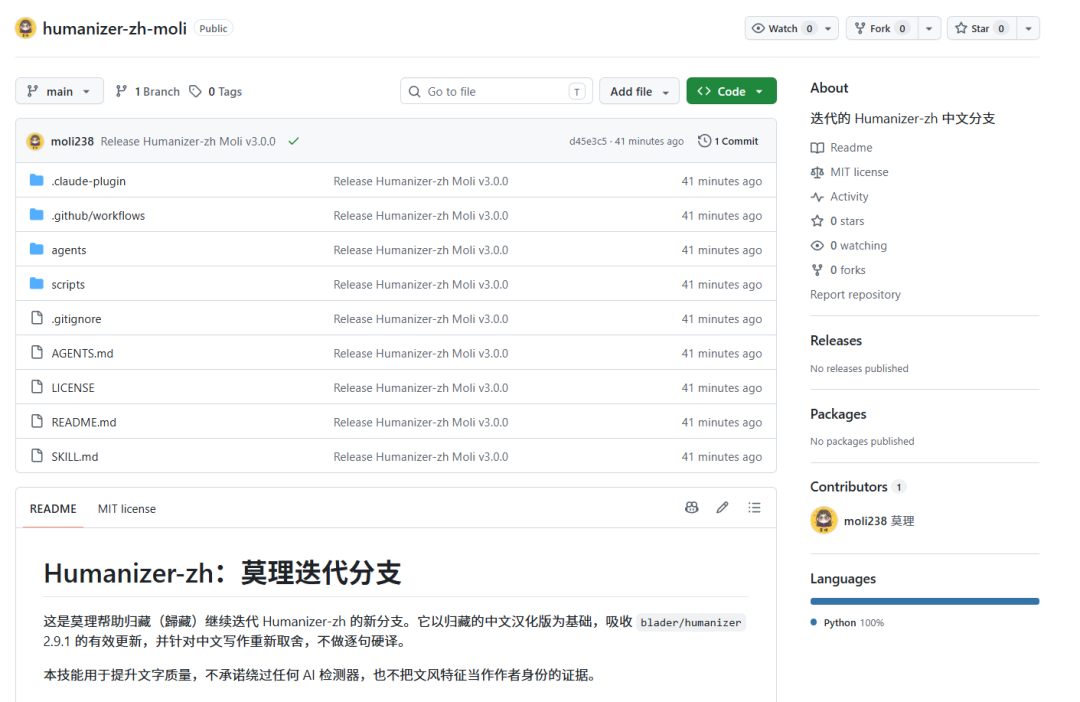Screen dimensions: 1080x702
Task: Click the fork icon beside 0 forks
Action: coord(817,270)
